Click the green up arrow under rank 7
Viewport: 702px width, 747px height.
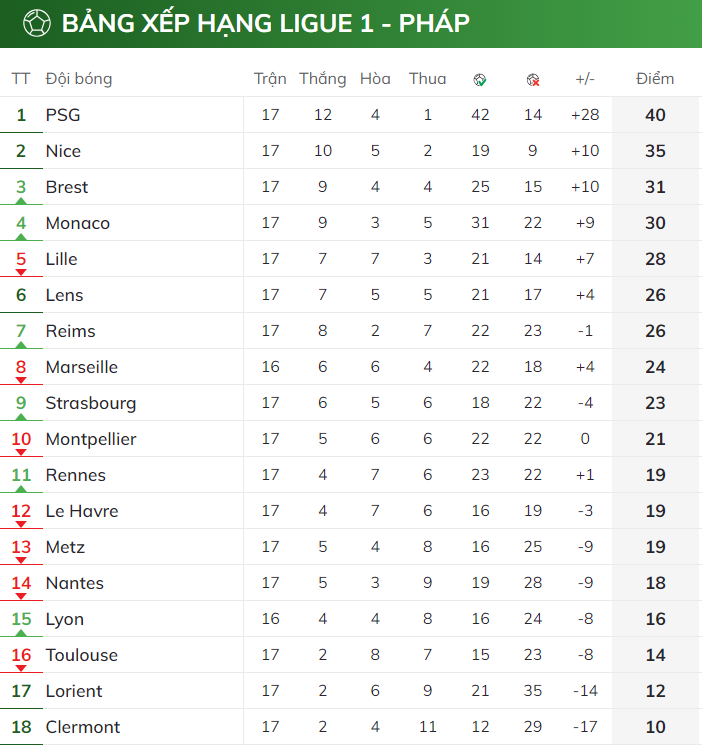pos(21,345)
